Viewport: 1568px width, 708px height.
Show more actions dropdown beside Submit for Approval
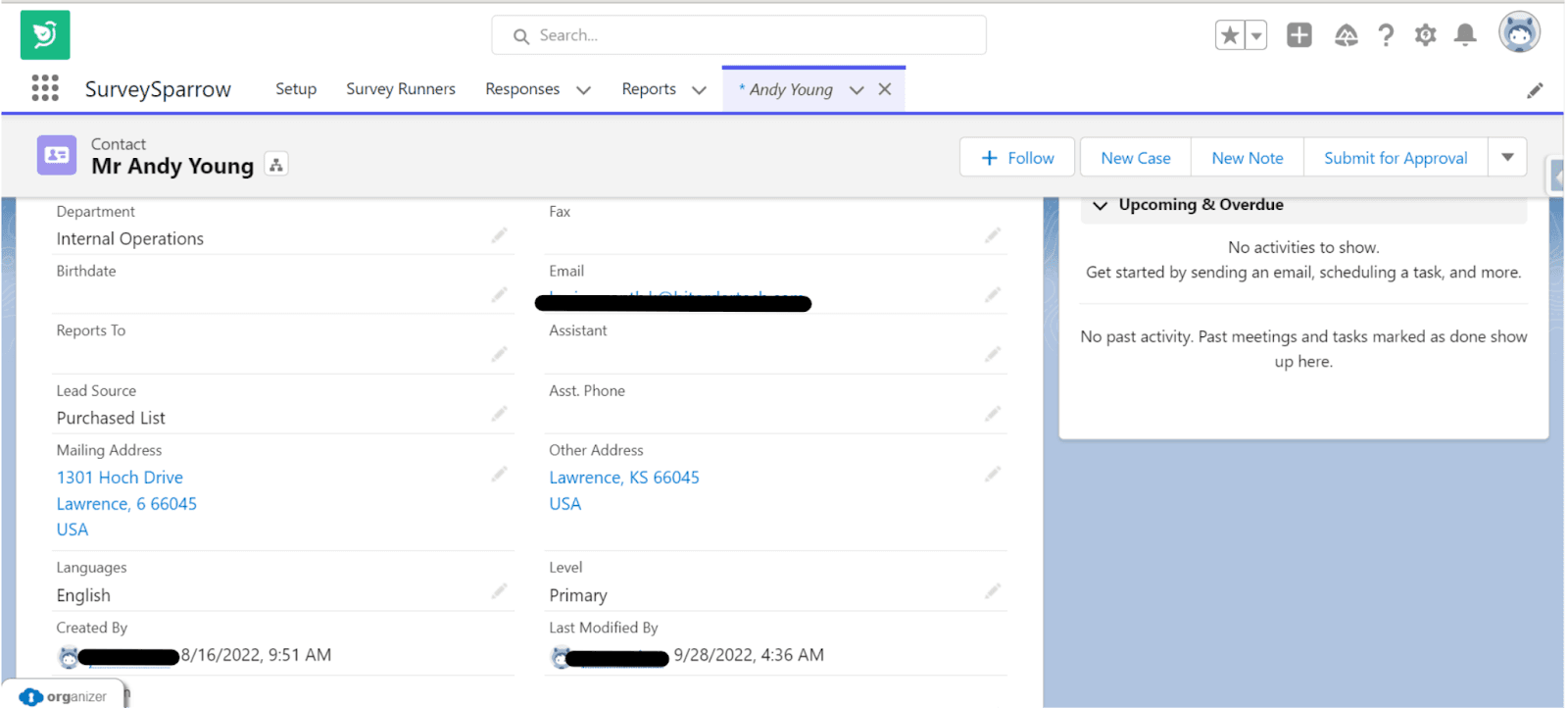point(1507,157)
